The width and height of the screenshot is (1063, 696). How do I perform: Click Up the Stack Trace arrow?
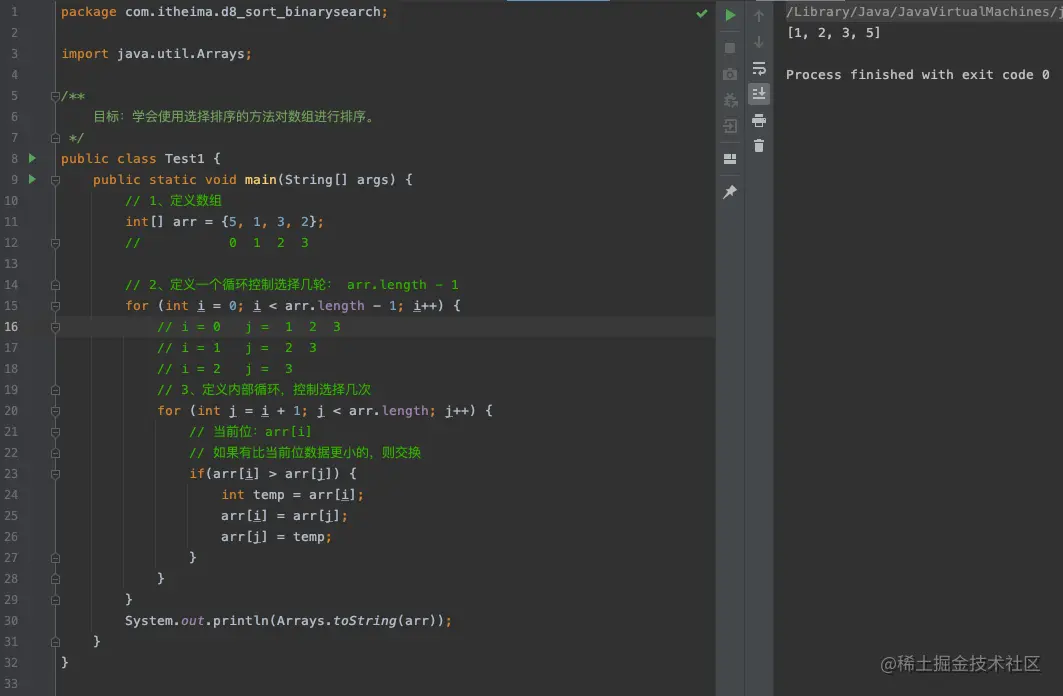click(759, 16)
